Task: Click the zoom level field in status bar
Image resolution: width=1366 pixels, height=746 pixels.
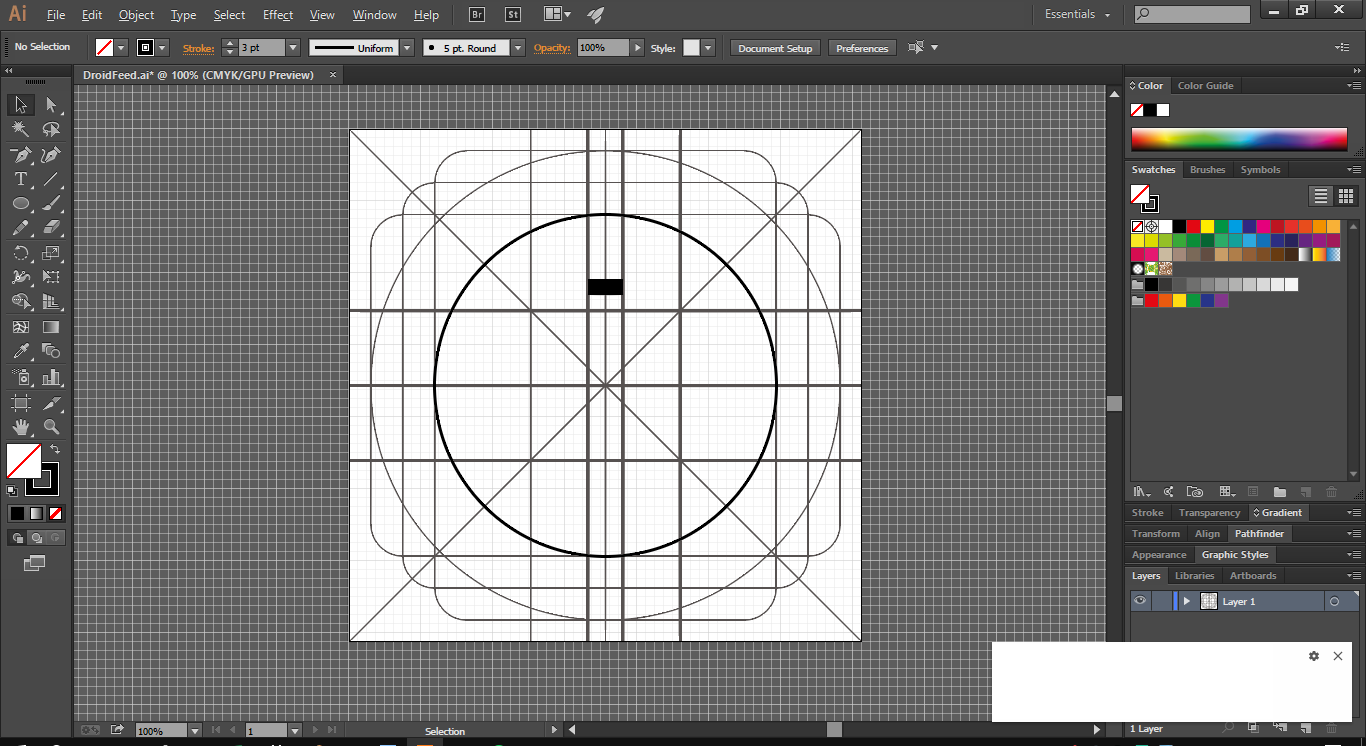Action: coord(160,731)
